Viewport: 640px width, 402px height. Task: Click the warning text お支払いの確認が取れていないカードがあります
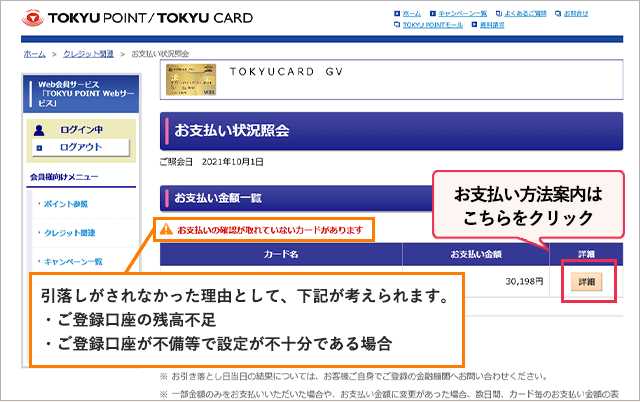click(270, 230)
